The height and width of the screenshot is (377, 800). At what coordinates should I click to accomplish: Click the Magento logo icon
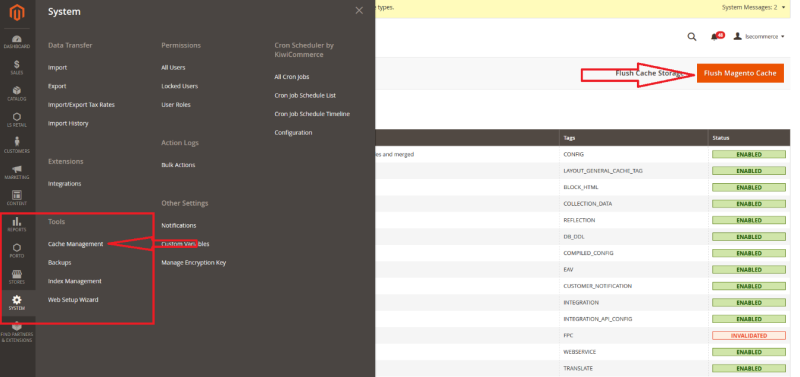[17, 12]
